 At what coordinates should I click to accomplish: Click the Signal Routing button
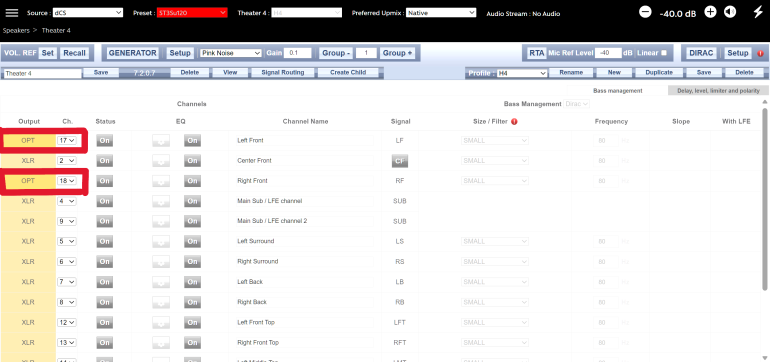(283, 73)
